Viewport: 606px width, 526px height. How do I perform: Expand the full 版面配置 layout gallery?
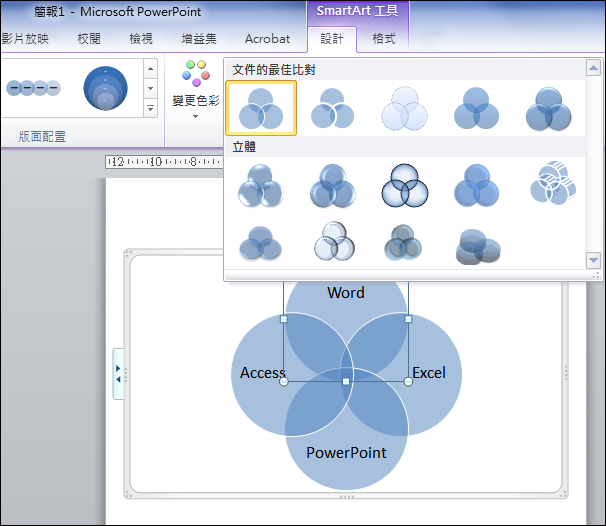pos(150,108)
